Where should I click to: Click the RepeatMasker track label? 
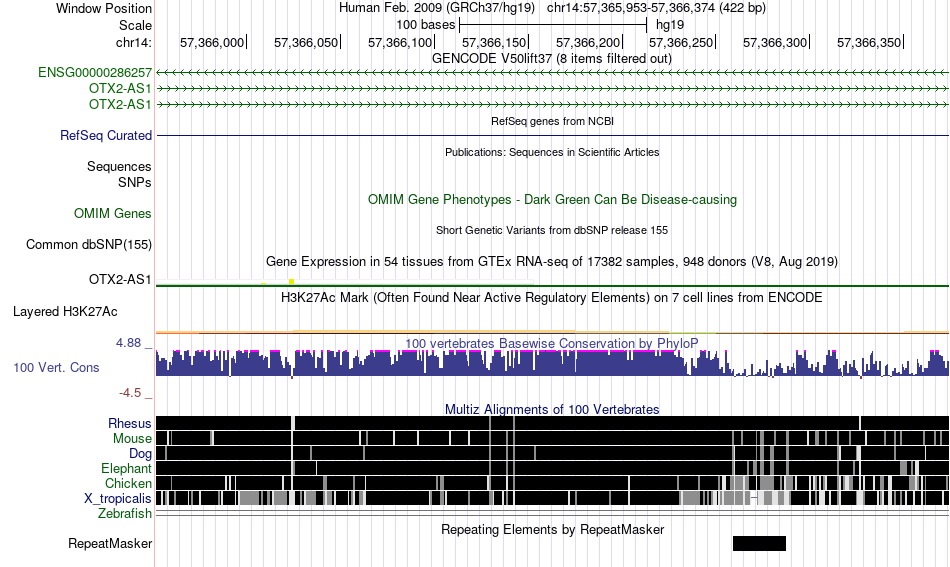110,543
